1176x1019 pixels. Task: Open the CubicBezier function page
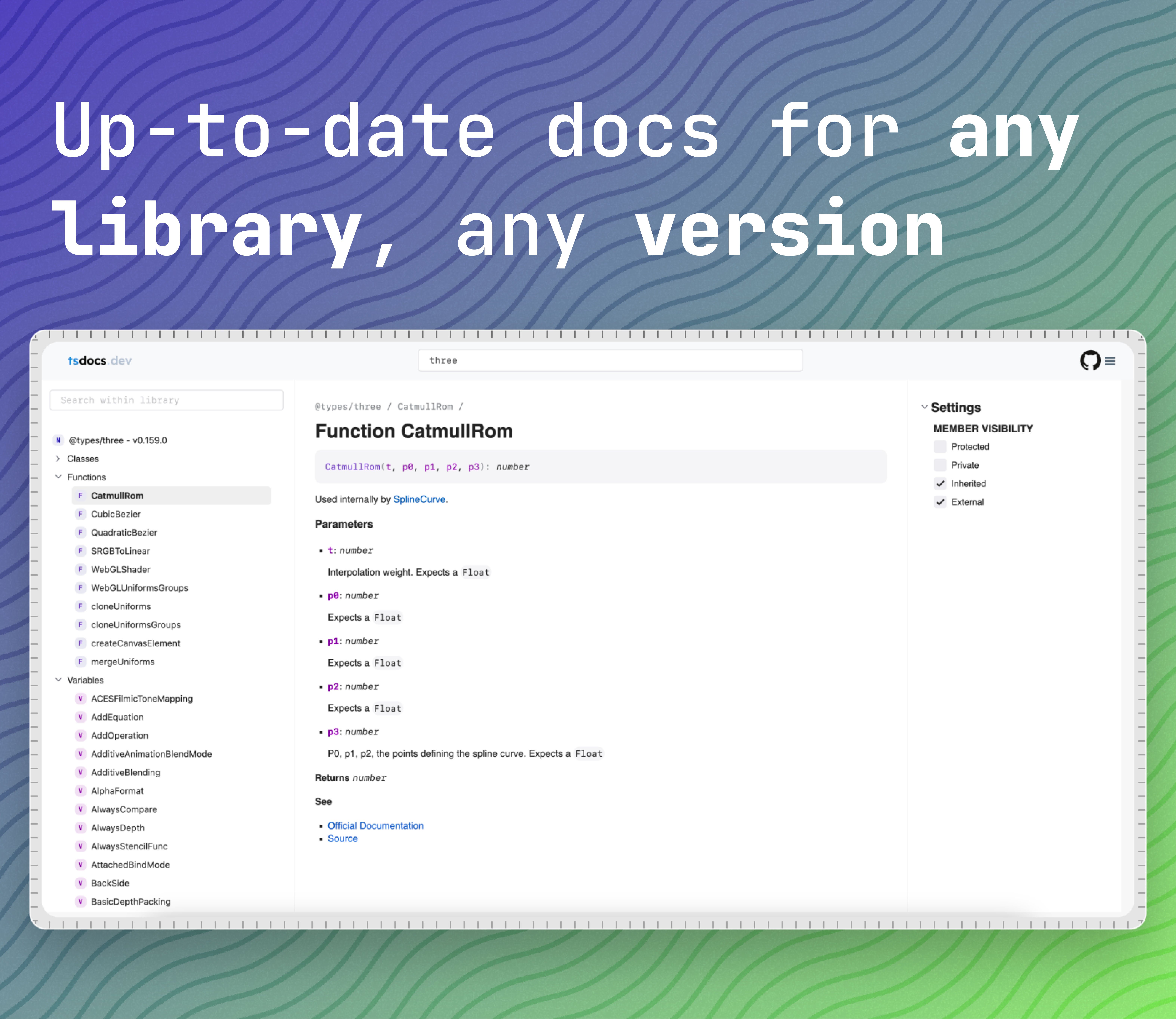coord(116,514)
